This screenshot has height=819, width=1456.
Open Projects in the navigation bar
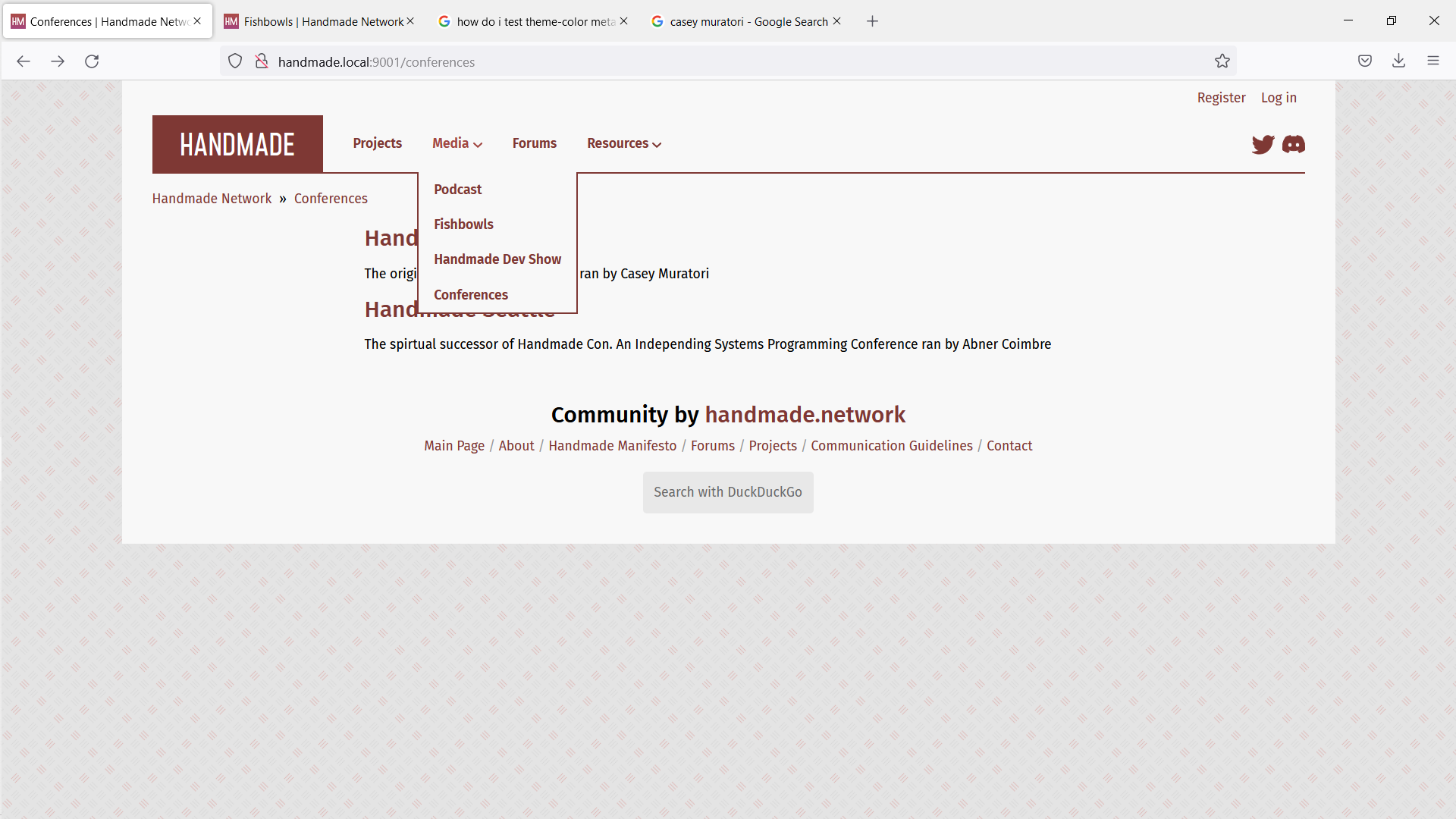(x=377, y=143)
